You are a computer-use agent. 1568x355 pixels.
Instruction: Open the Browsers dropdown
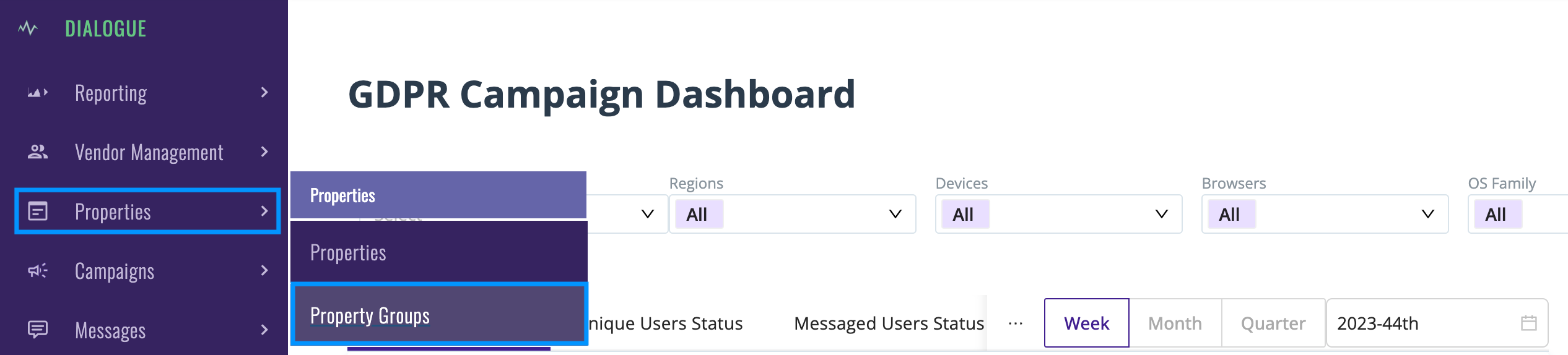coord(1325,214)
